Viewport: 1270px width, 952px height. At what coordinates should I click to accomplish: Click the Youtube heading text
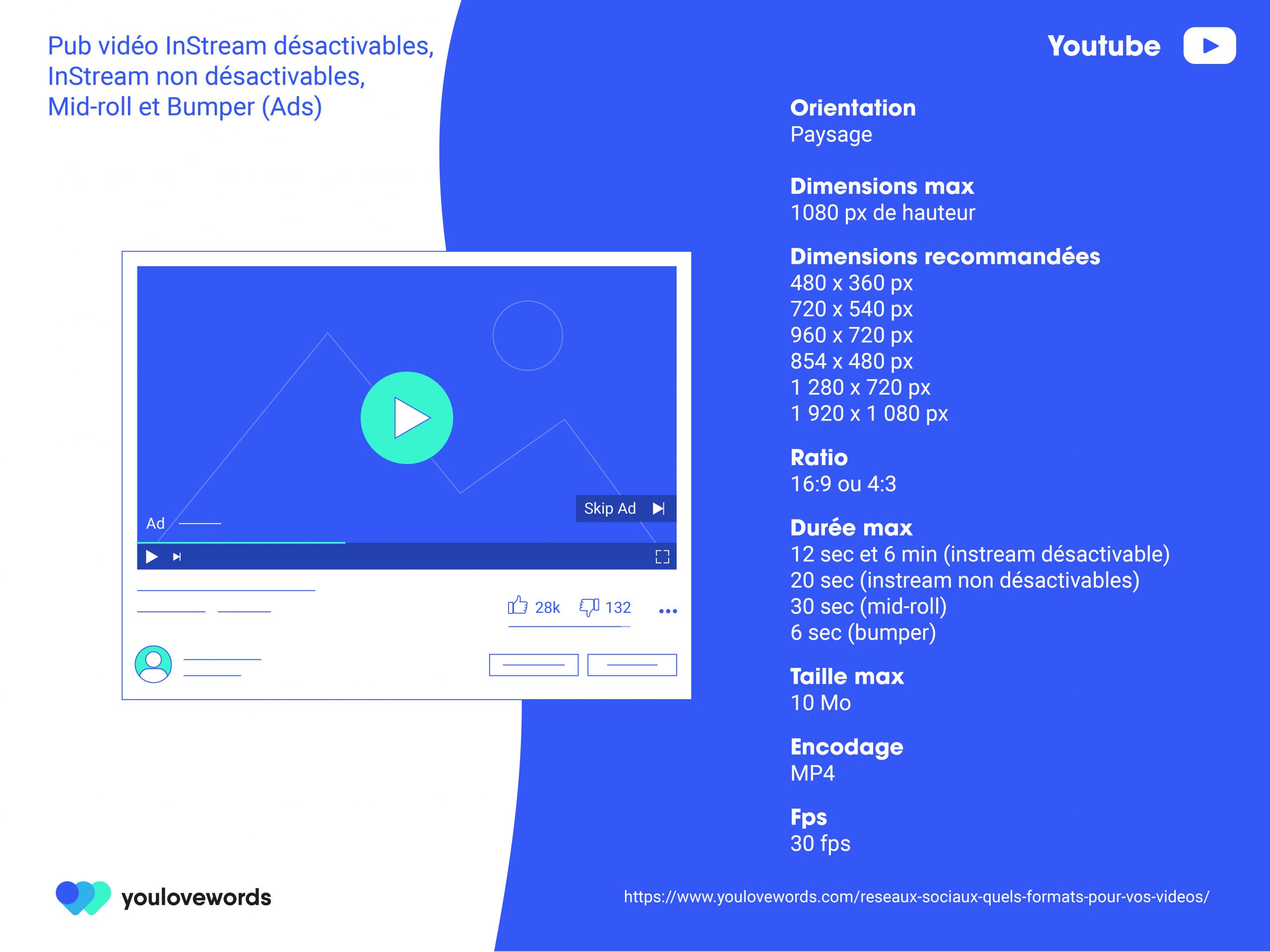tap(1103, 46)
